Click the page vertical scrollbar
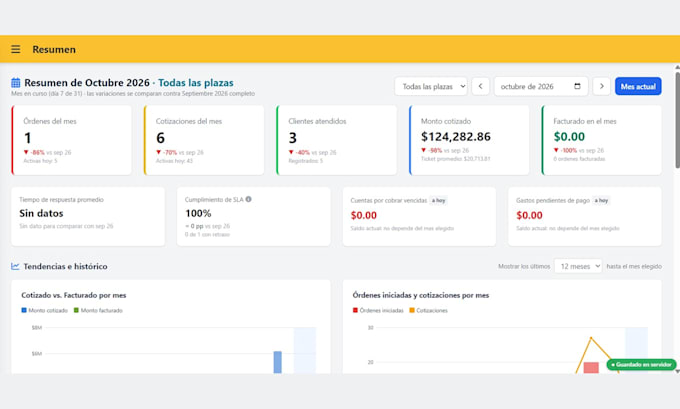Viewport: 680px width, 409px height. [x=677, y=120]
